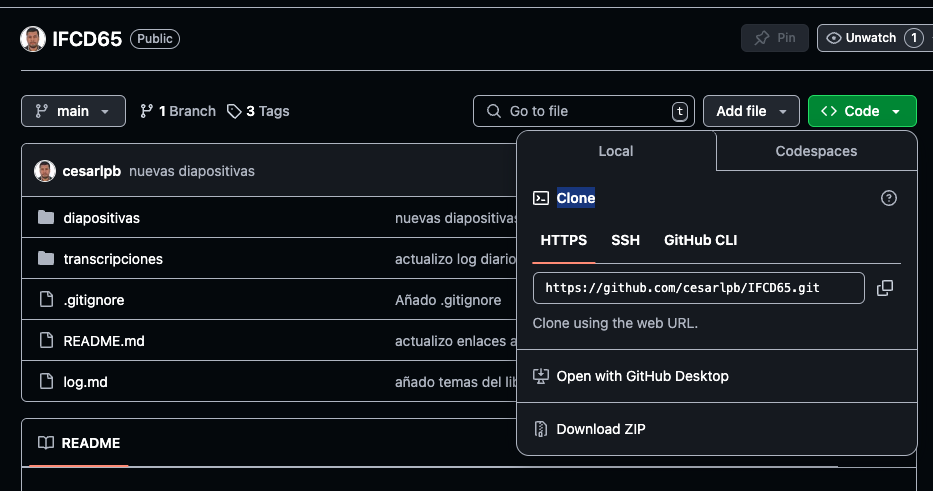Open the main branch selector dropdown
The image size is (933, 491).
(x=73, y=111)
